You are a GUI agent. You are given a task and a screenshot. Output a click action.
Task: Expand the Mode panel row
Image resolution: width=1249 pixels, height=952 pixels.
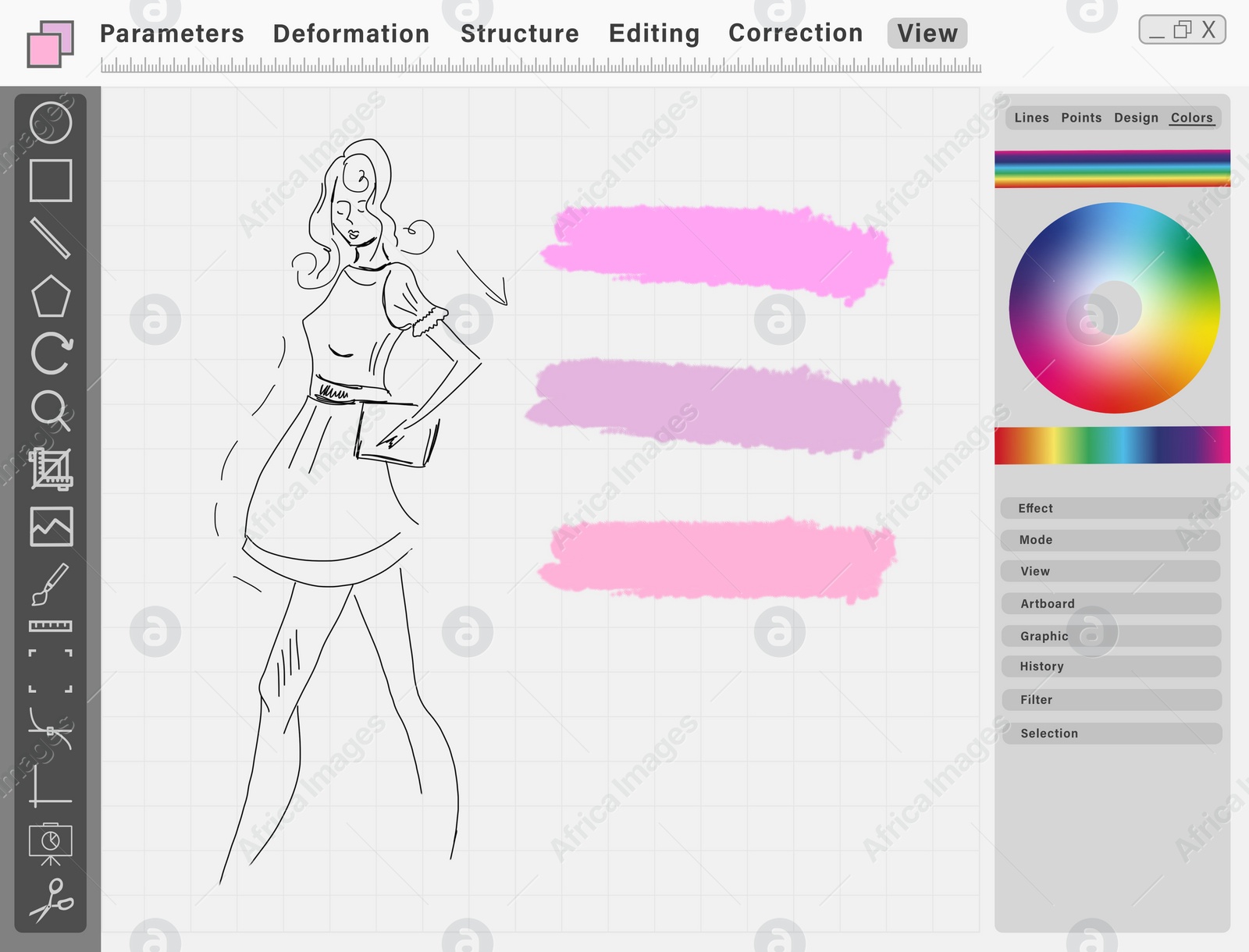click(1110, 540)
